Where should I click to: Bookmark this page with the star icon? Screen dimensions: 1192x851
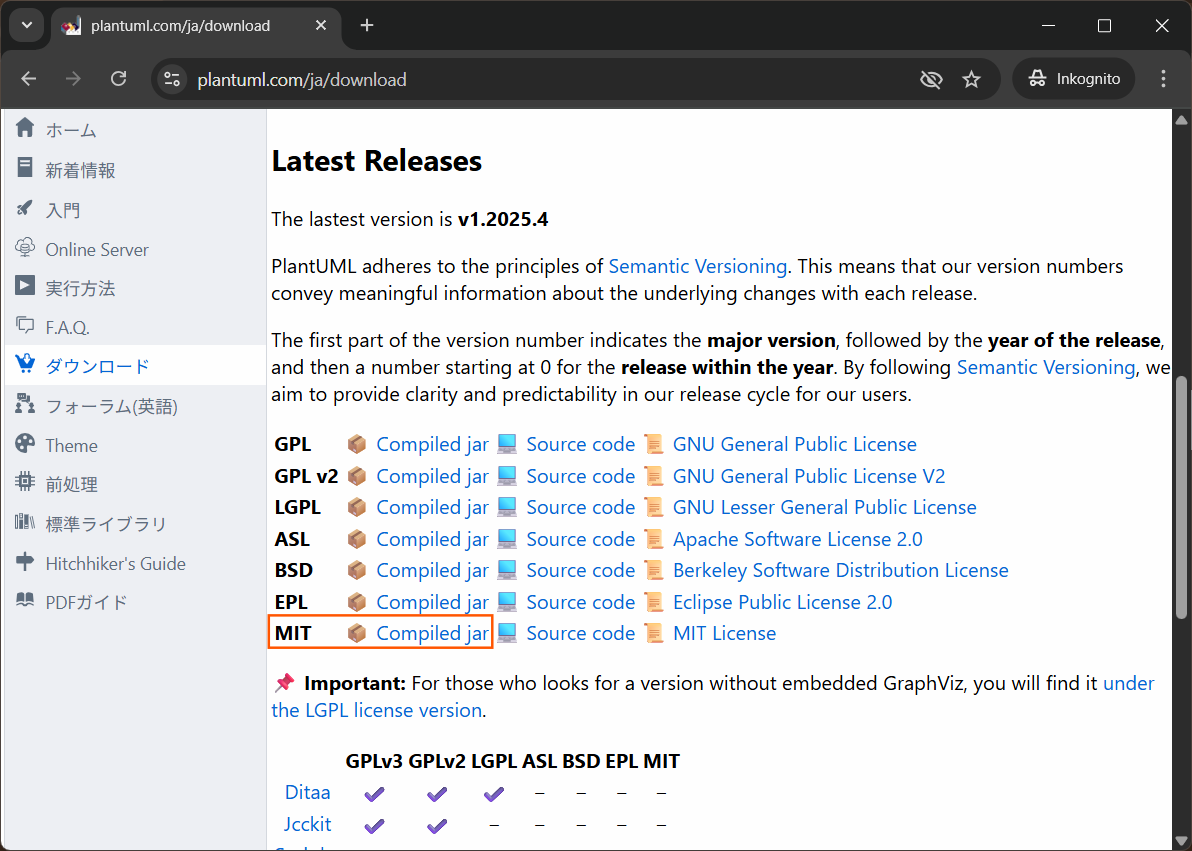click(x=972, y=79)
